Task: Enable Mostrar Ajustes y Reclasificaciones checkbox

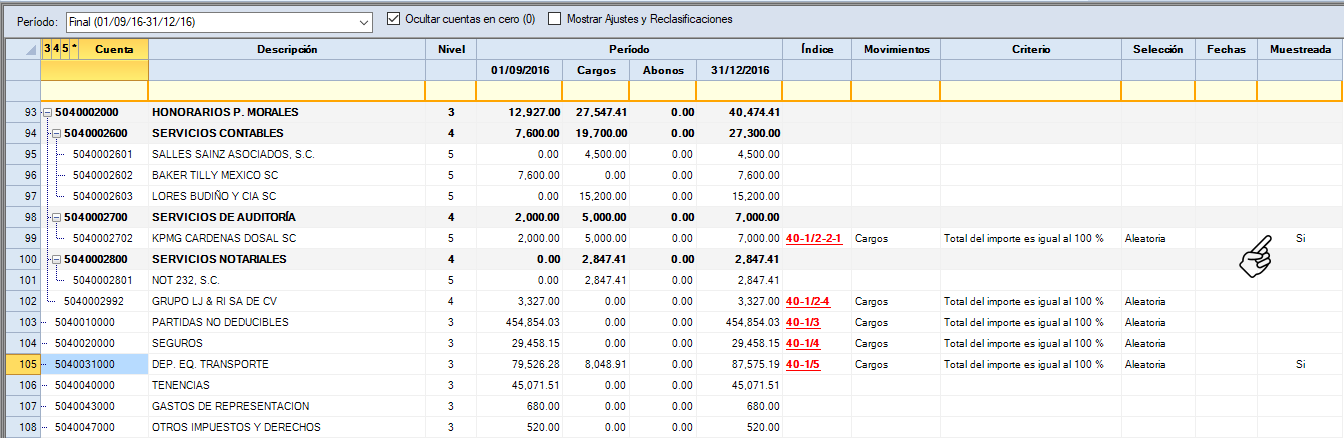Action: coord(555,19)
